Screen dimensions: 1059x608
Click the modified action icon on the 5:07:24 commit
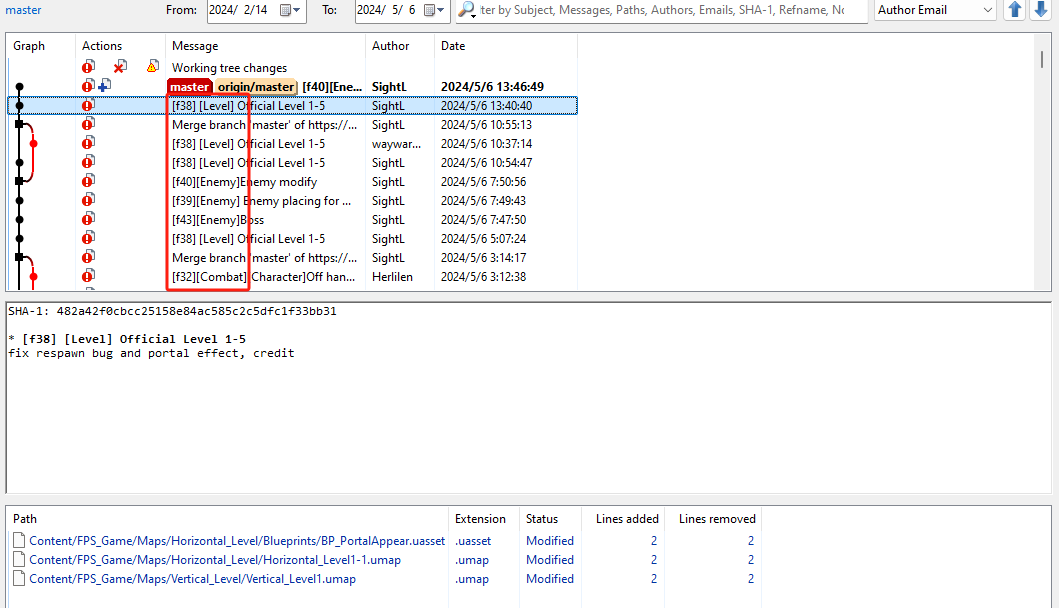click(88, 237)
